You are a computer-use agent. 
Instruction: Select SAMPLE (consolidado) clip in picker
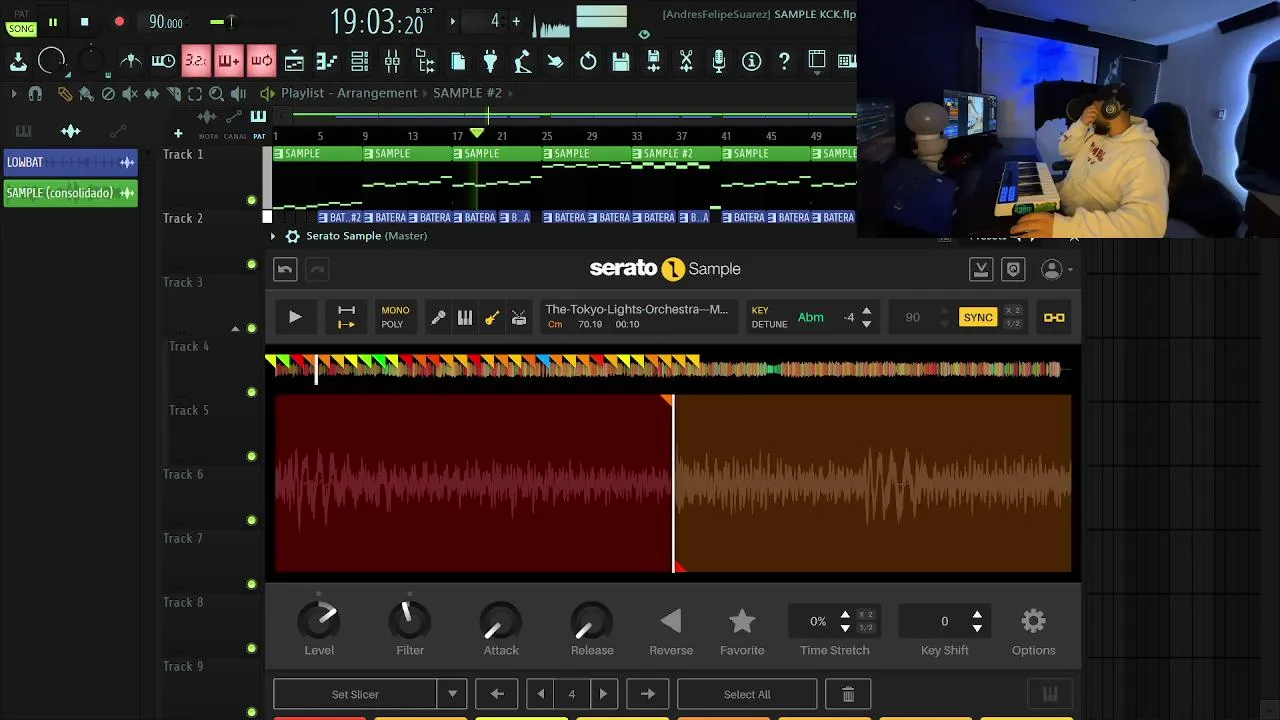(70, 193)
